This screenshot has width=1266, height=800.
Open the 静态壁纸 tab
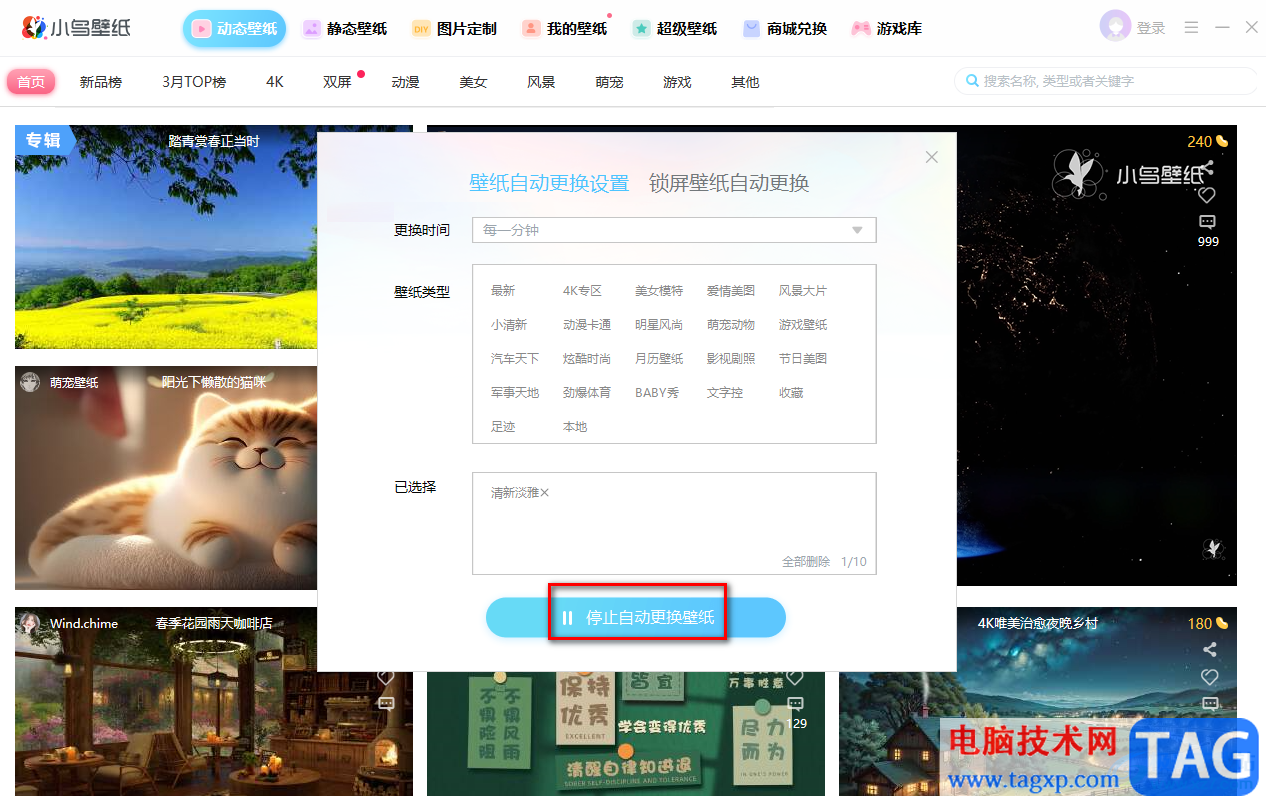pos(345,29)
